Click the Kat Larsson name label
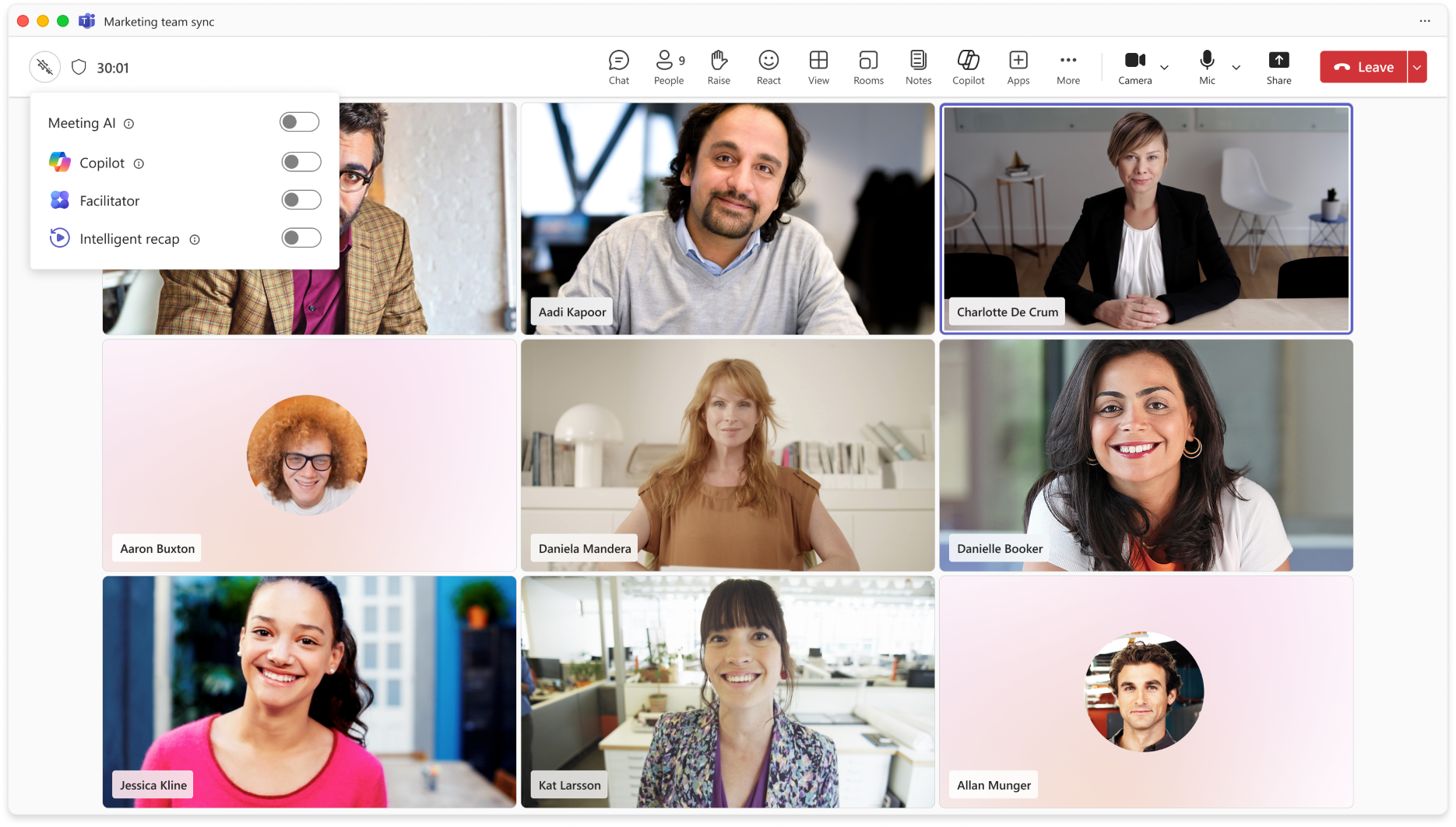Image resolution: width=1456 pixels, height=827 pixels. (570, 786)
